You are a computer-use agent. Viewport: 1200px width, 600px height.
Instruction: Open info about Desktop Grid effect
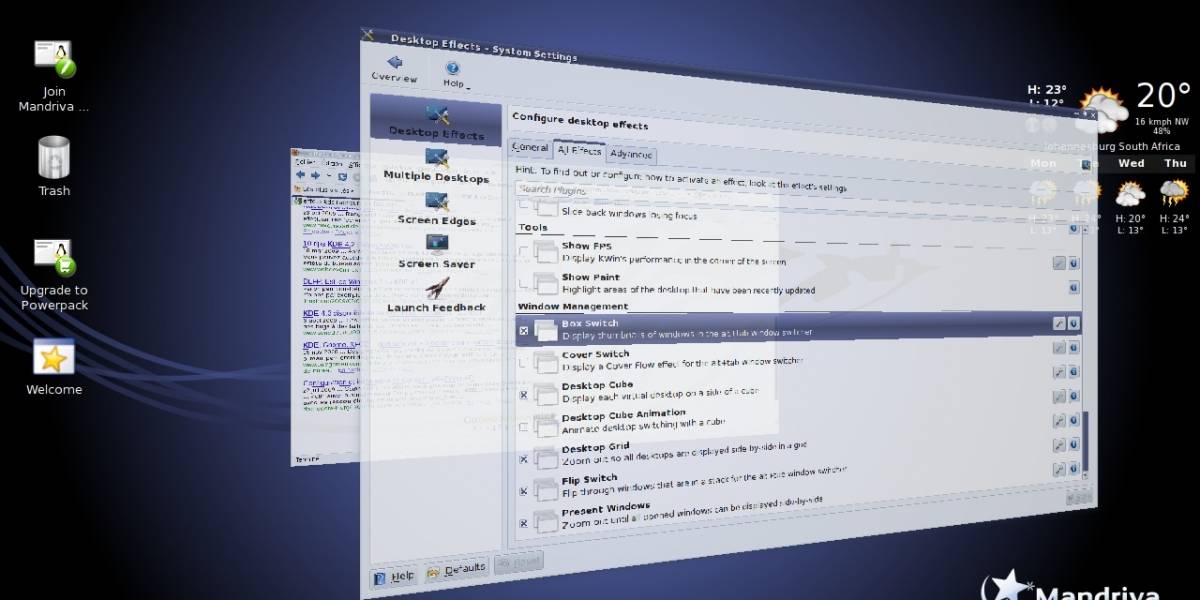coord(1074,421)
